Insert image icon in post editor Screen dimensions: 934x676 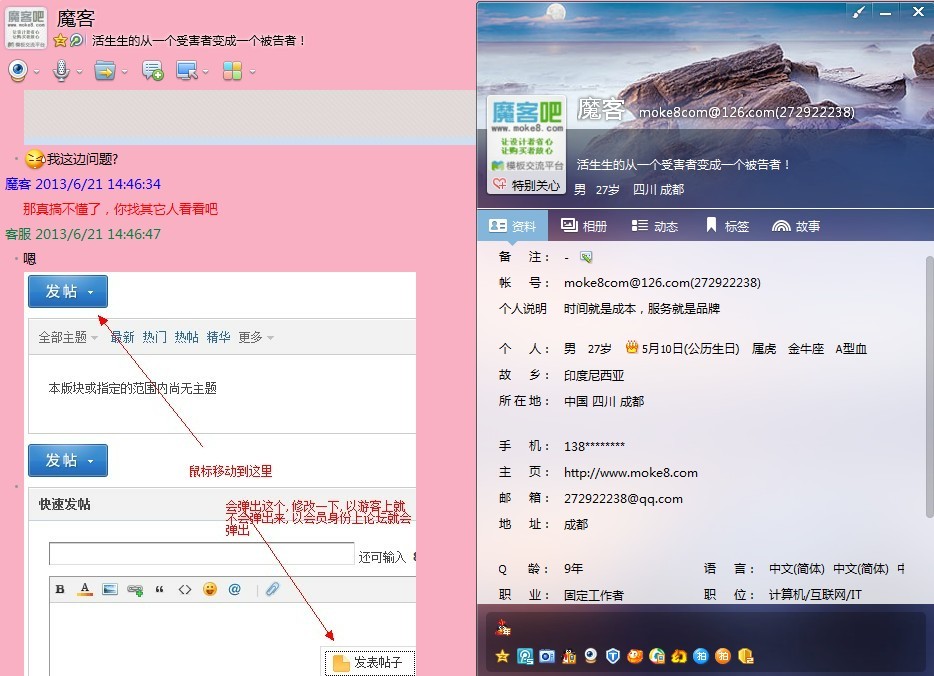pos(110,589)
